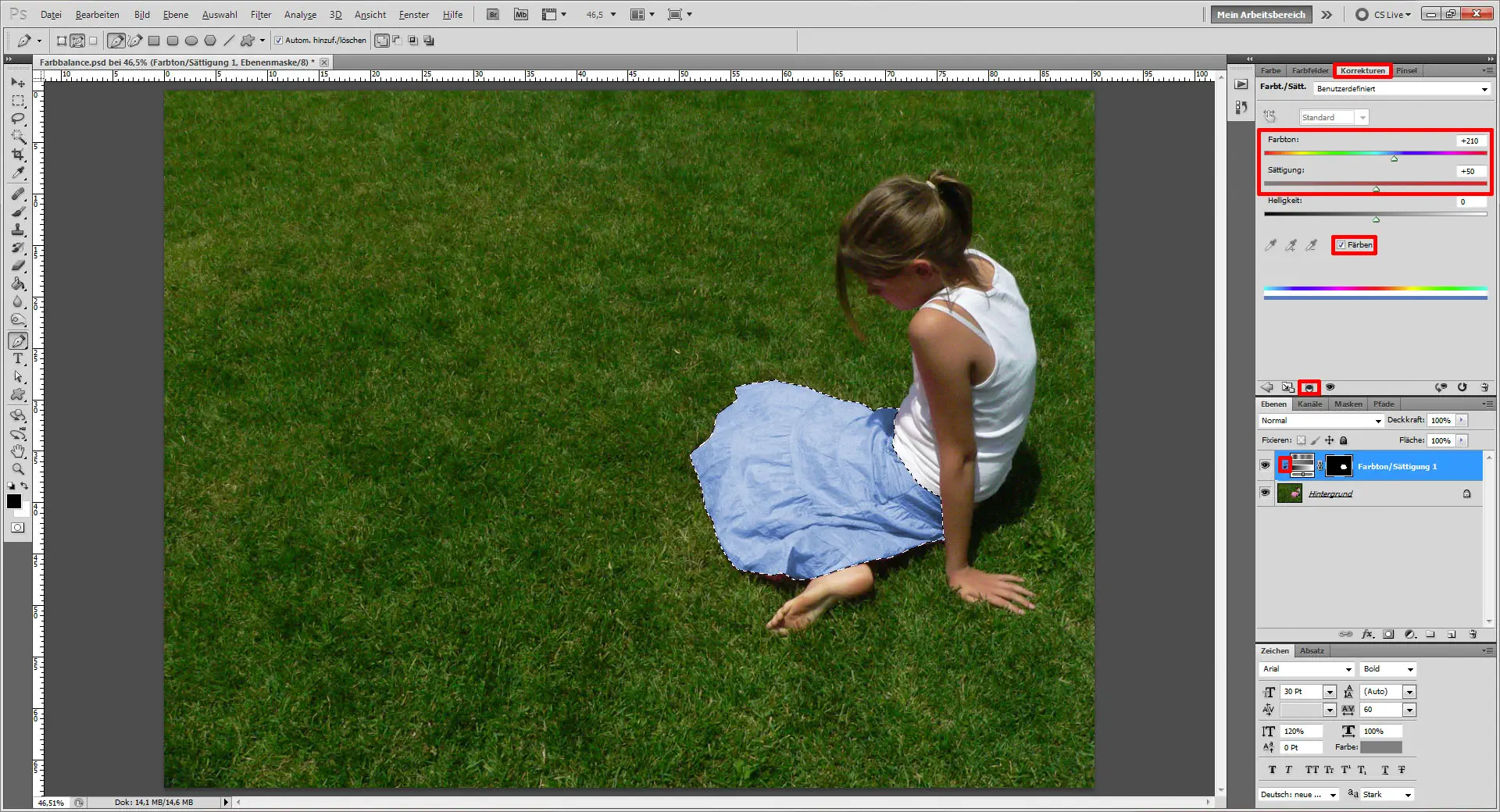This screenshot has width=1500, height=812.
Task: Choose the Horizontal Type tool
Action: 17,359
